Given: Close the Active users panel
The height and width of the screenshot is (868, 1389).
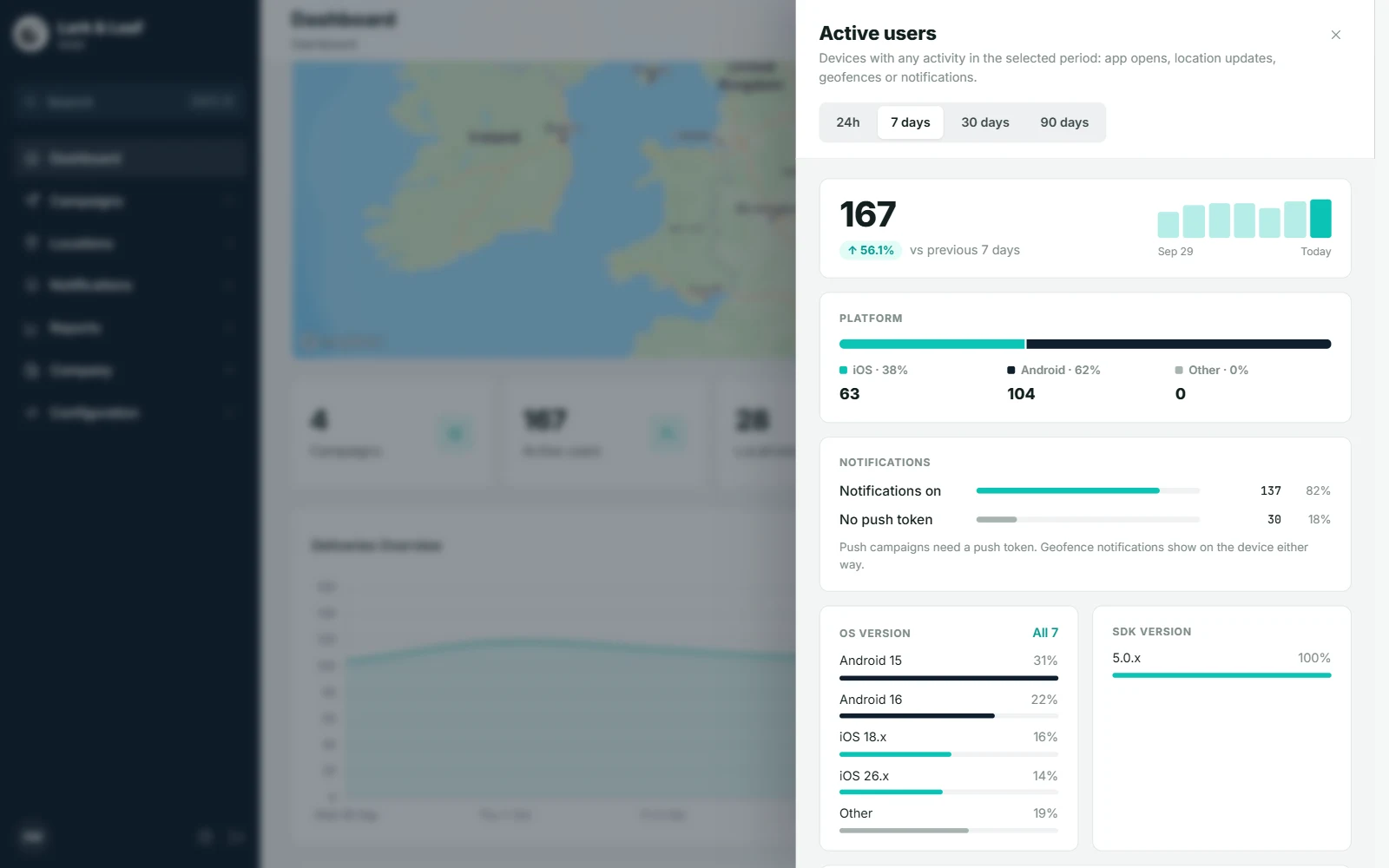Looking at the screenshot, I should [1335, 35].
